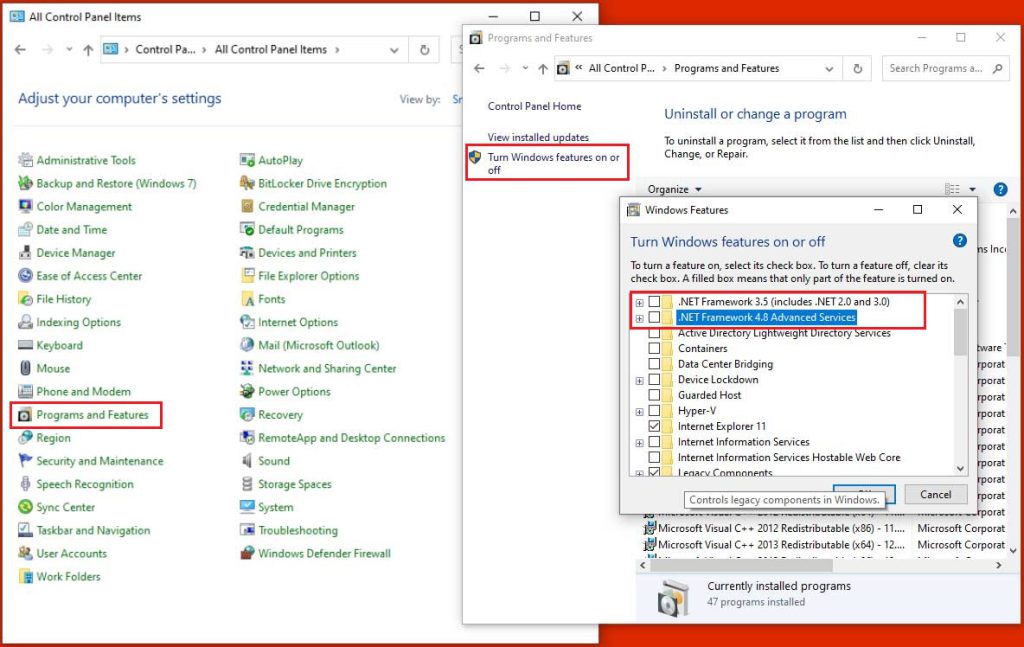Click the Speech Recognition microphone icon
Viewport: 1024px width, 647px height.
tap(25, 484)
